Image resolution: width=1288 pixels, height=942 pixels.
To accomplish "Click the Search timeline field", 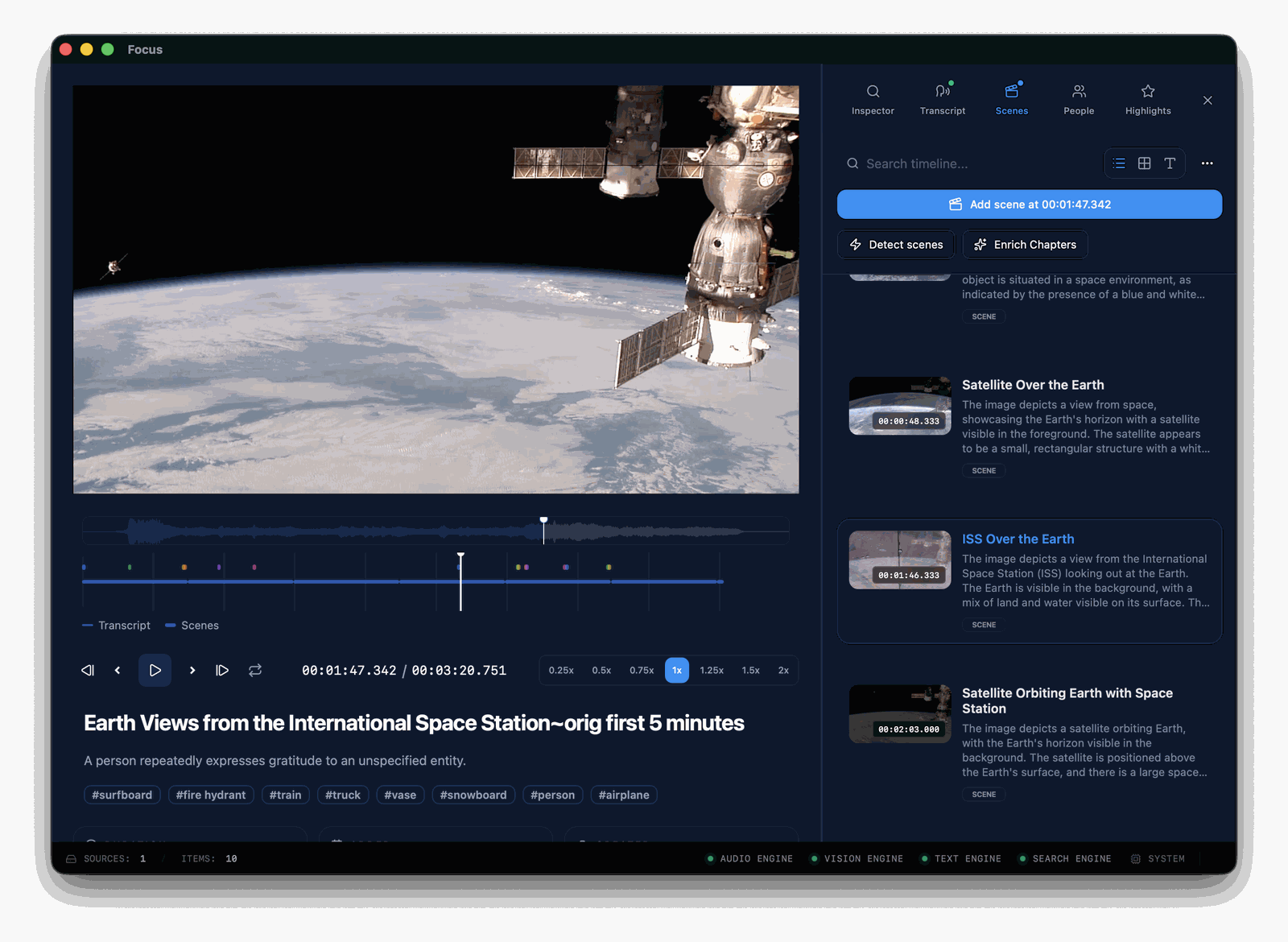I will click(969, 163).
